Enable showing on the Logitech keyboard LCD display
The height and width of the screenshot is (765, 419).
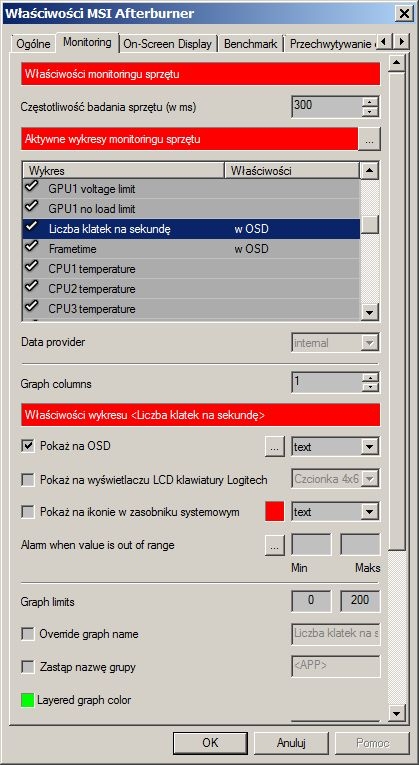[28, 480]
